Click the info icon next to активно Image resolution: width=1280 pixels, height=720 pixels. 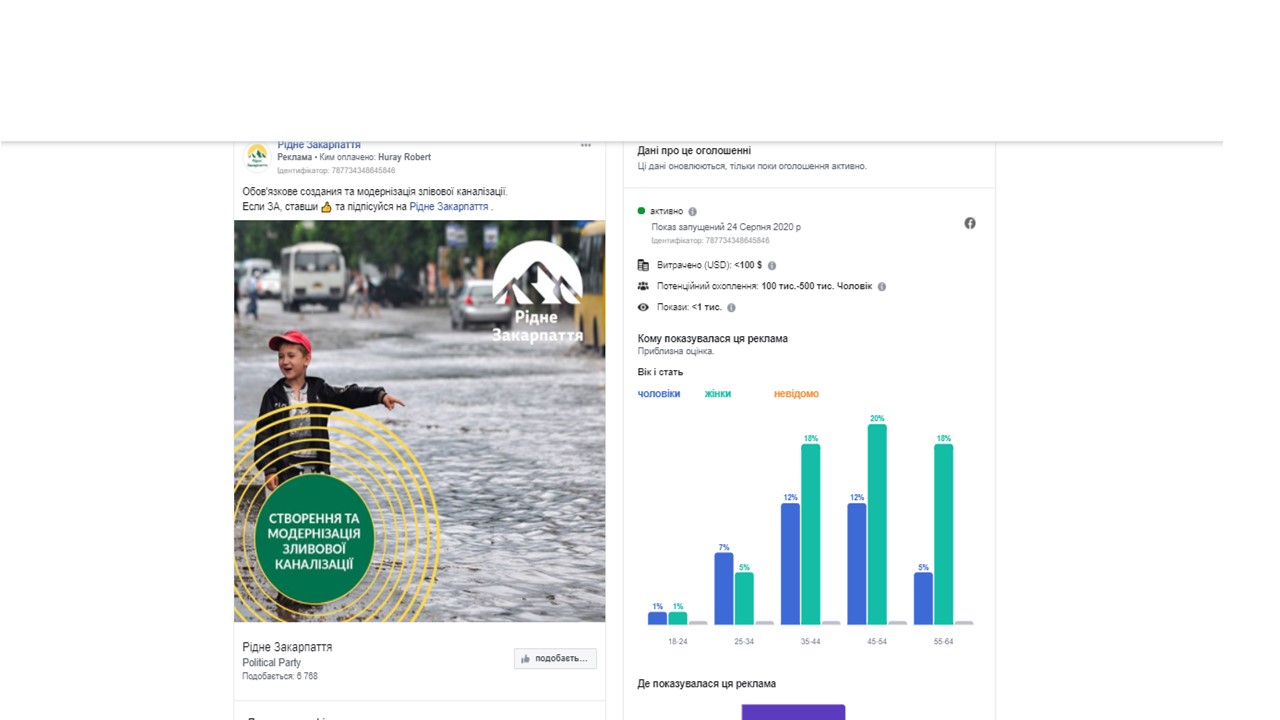693,212
